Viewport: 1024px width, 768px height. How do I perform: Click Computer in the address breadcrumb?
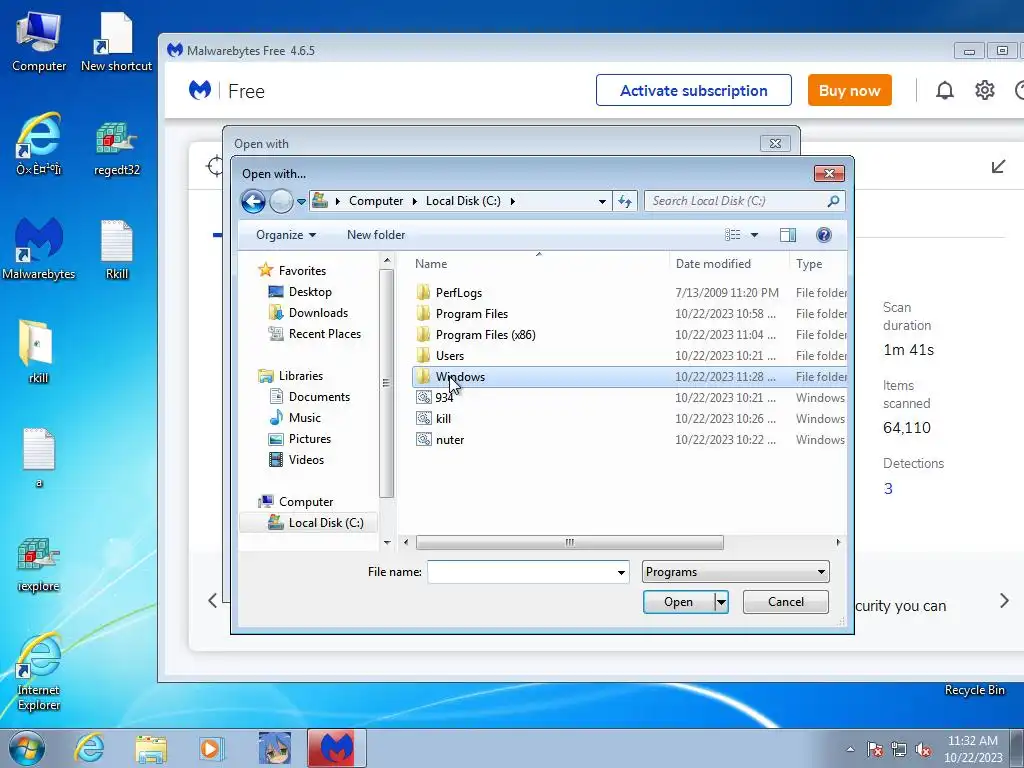(376, 201)
